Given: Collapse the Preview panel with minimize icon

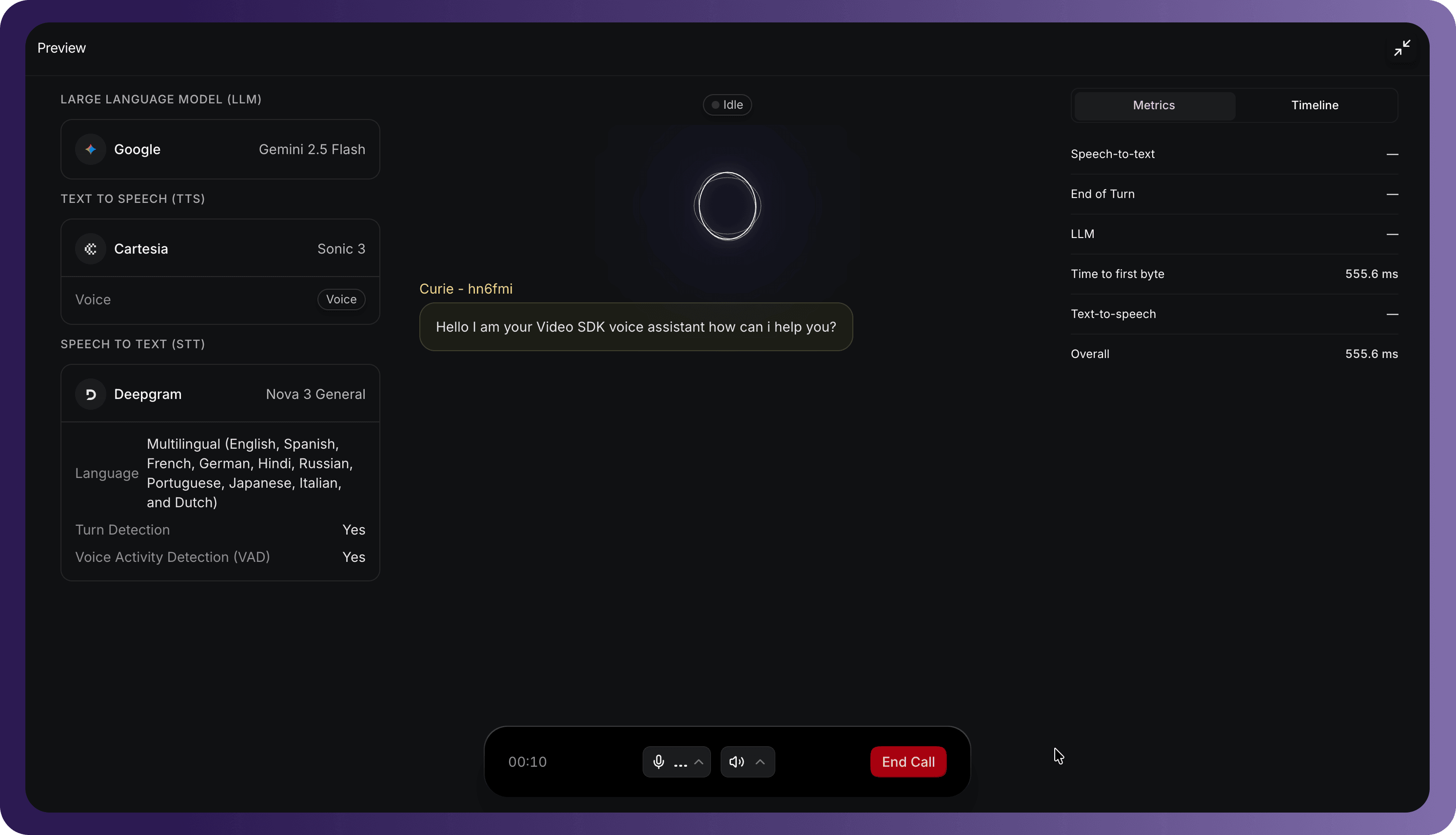Looking at the screenshot, I should coord(1402,48).
